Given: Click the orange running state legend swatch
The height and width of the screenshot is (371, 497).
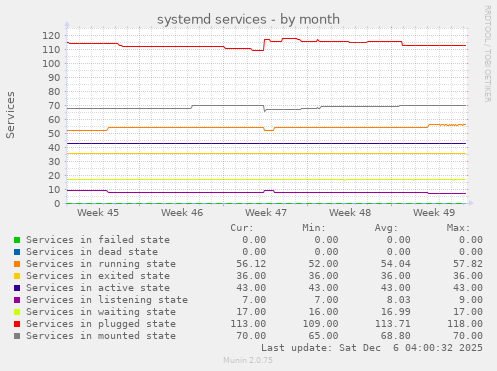Looking at the screenshot, I should click(x=17, y=264).
